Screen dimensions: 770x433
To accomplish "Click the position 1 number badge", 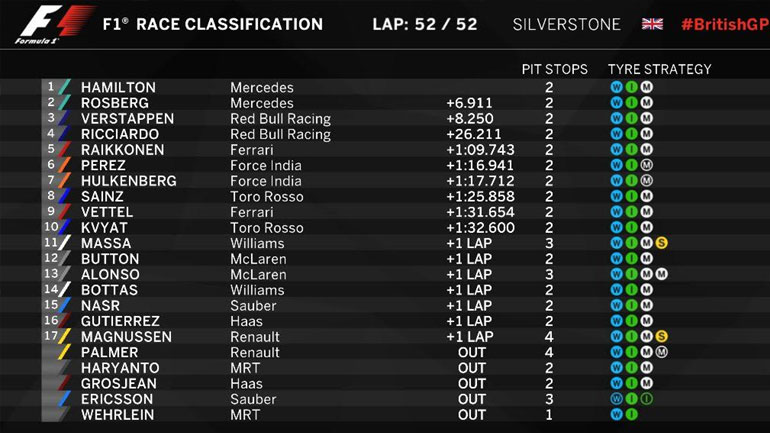I will click(50, 87).
